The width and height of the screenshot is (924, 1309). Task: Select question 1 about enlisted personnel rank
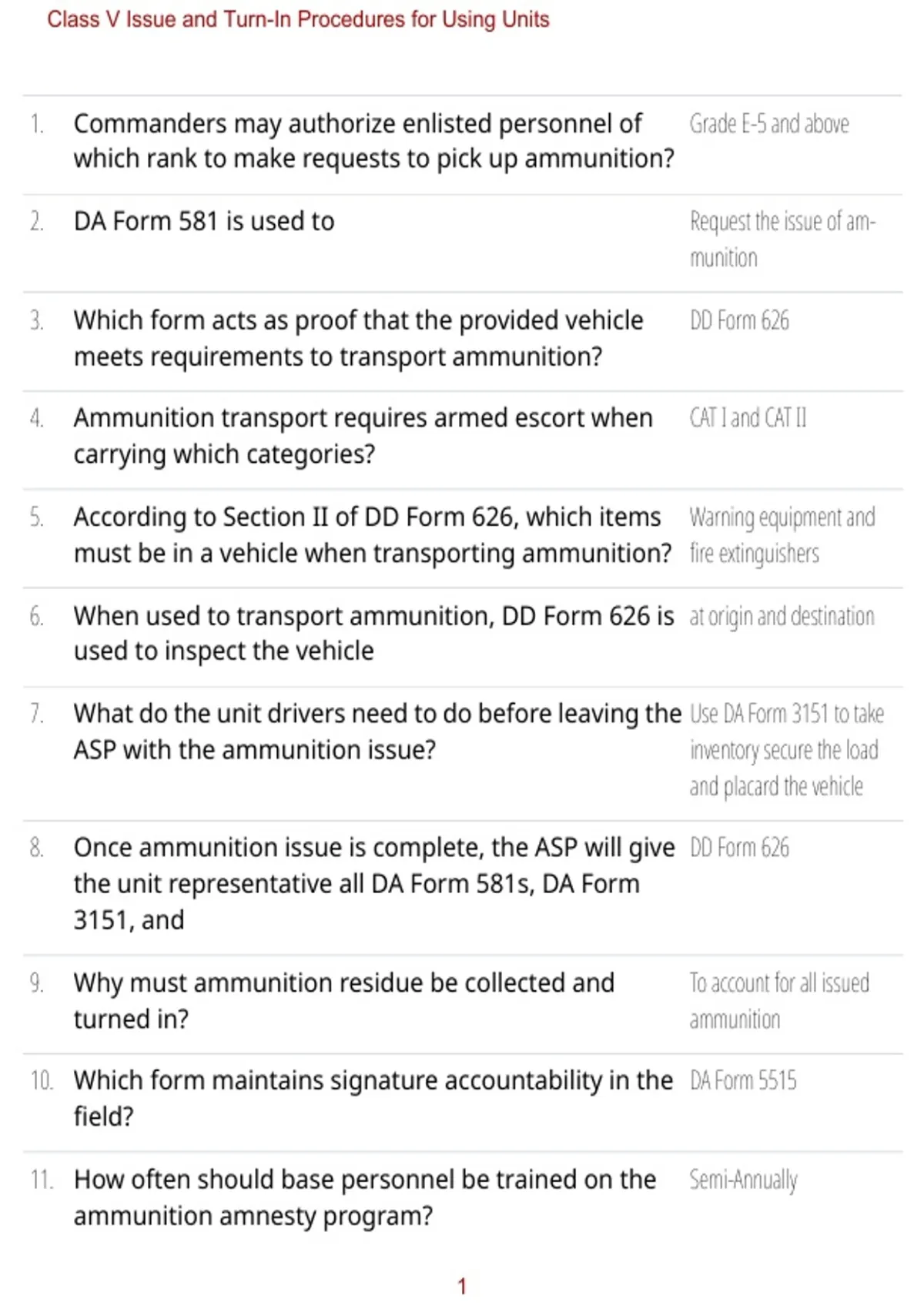pyautogui.click(x=373, y=141)
